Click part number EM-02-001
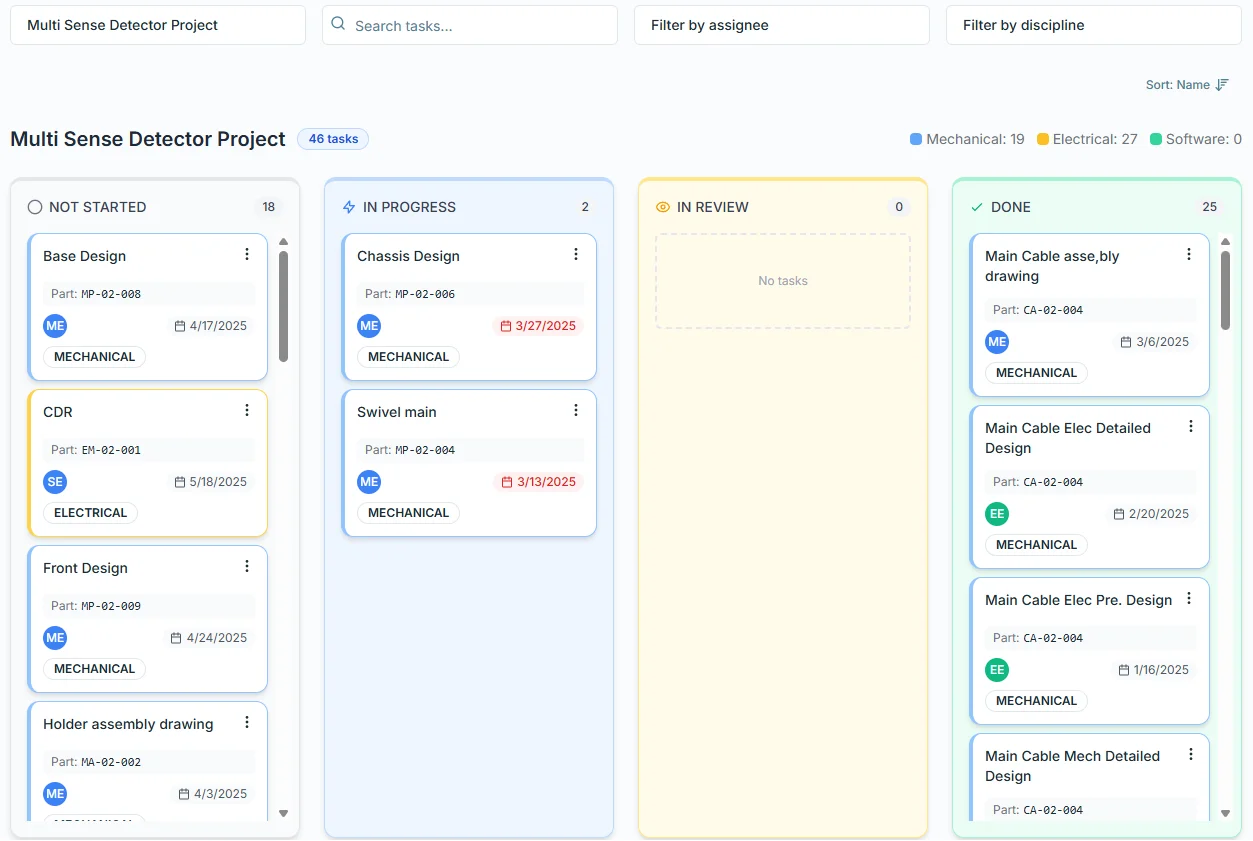The height and width of the screenshot is (841, 1253). point(111,450)
